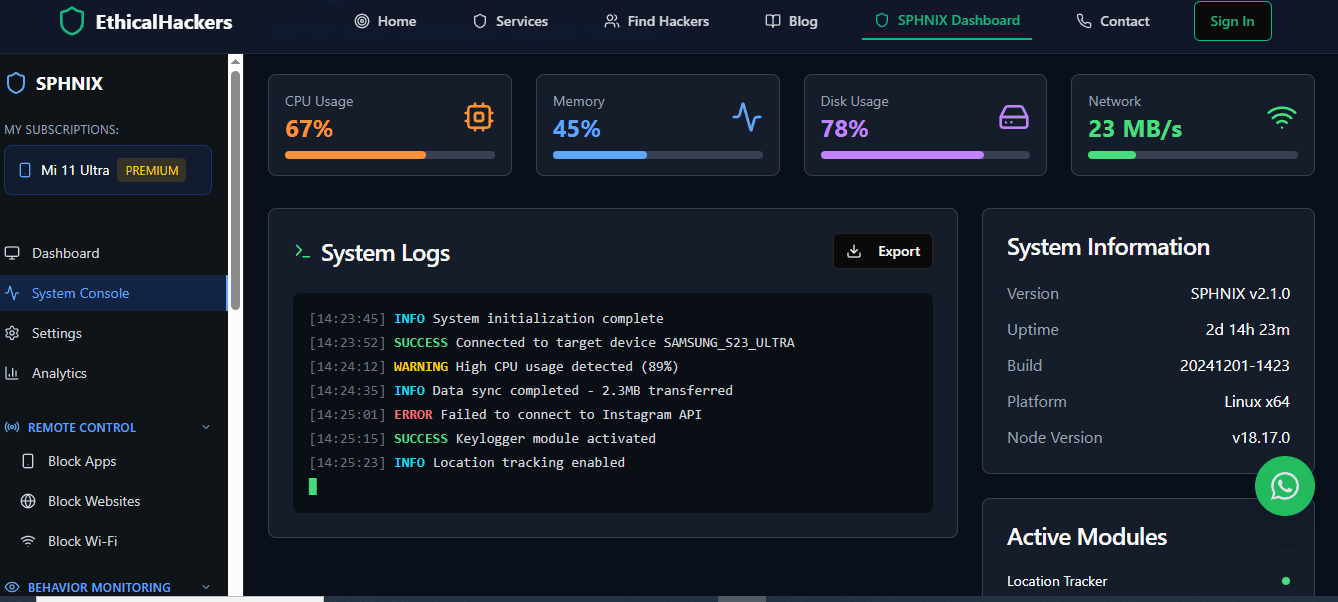Open the WhatsApp chat floating button
The height and width of the screenshot is (602, 1338).
pyautogui.click(x=1284, y=486)
